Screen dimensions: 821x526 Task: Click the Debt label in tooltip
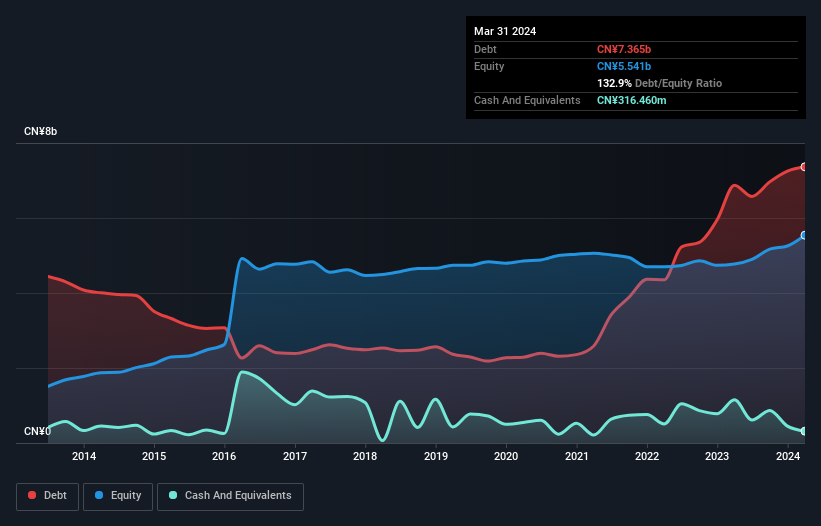(485, 49)
